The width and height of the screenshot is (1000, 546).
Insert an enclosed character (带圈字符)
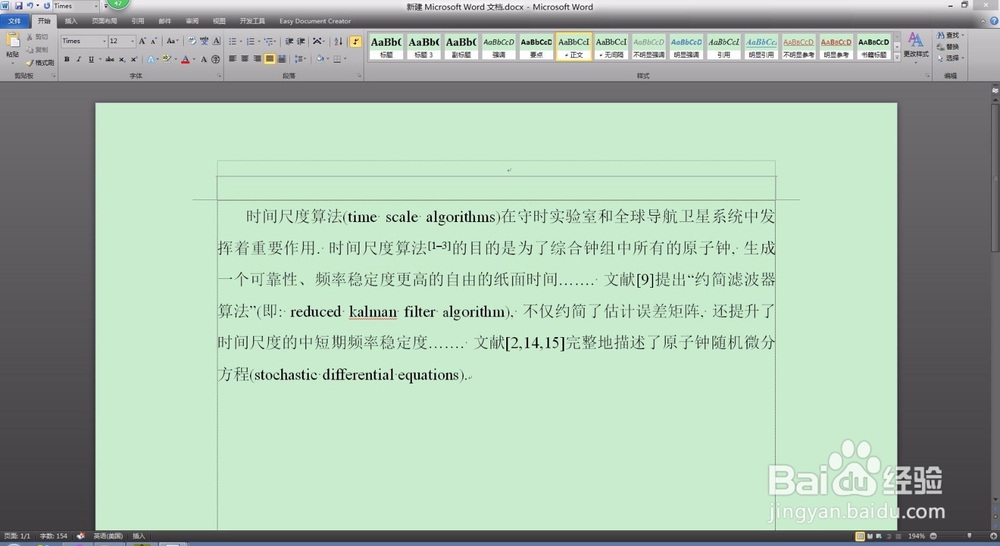(216, 59)
